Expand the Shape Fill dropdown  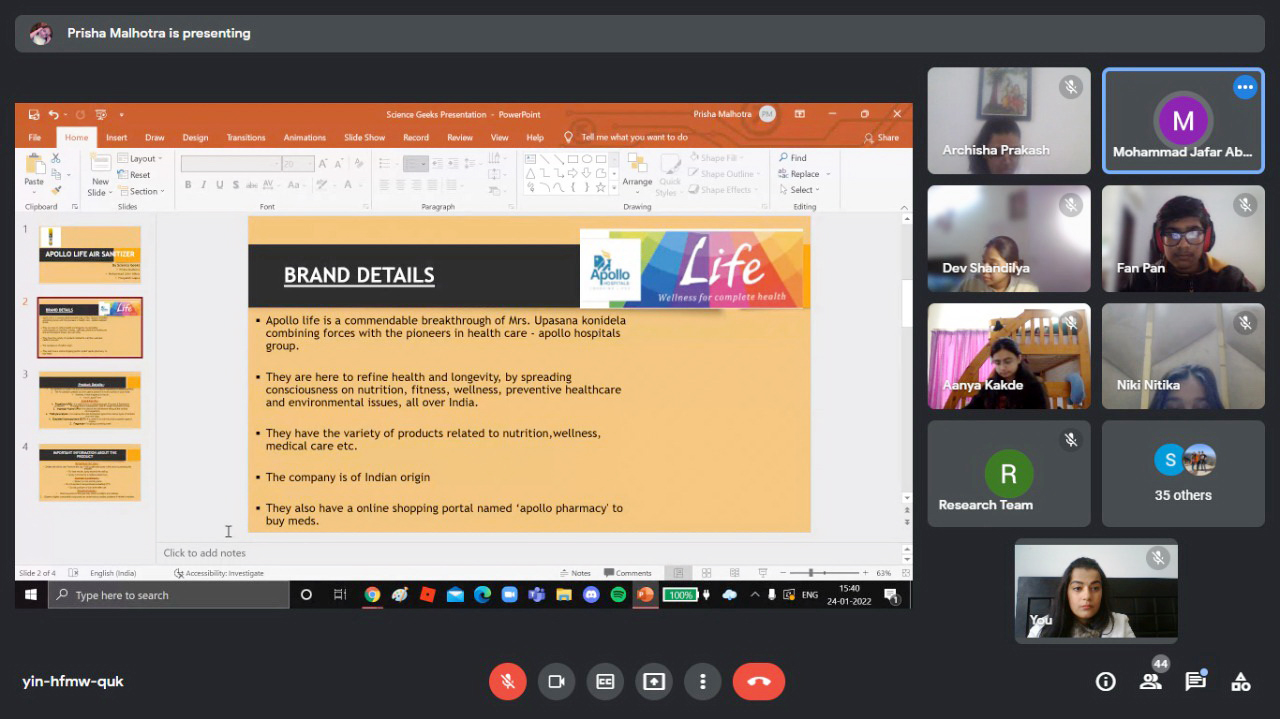pos(715,158)
